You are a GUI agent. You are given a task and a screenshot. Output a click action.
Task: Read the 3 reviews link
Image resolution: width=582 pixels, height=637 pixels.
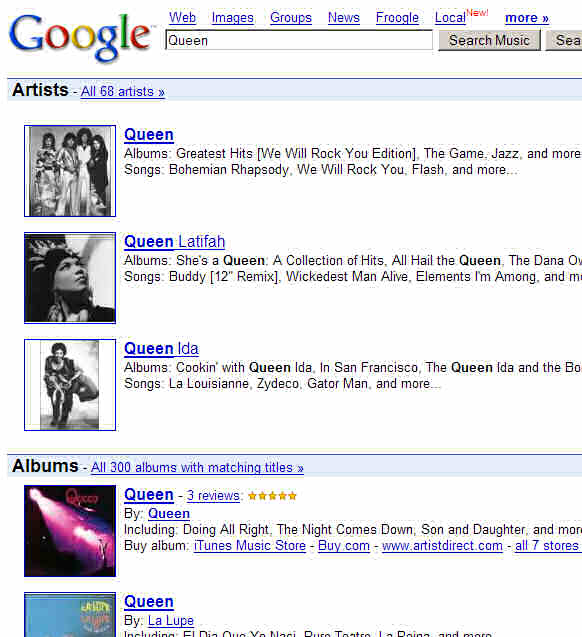point(213,496)
